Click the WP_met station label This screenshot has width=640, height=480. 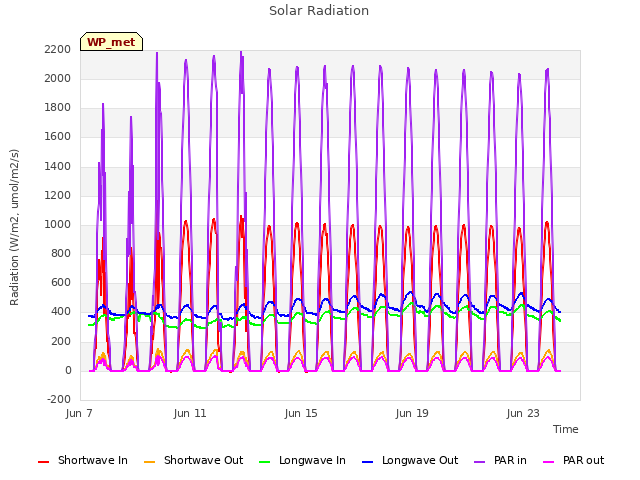(x=111, y=42)
